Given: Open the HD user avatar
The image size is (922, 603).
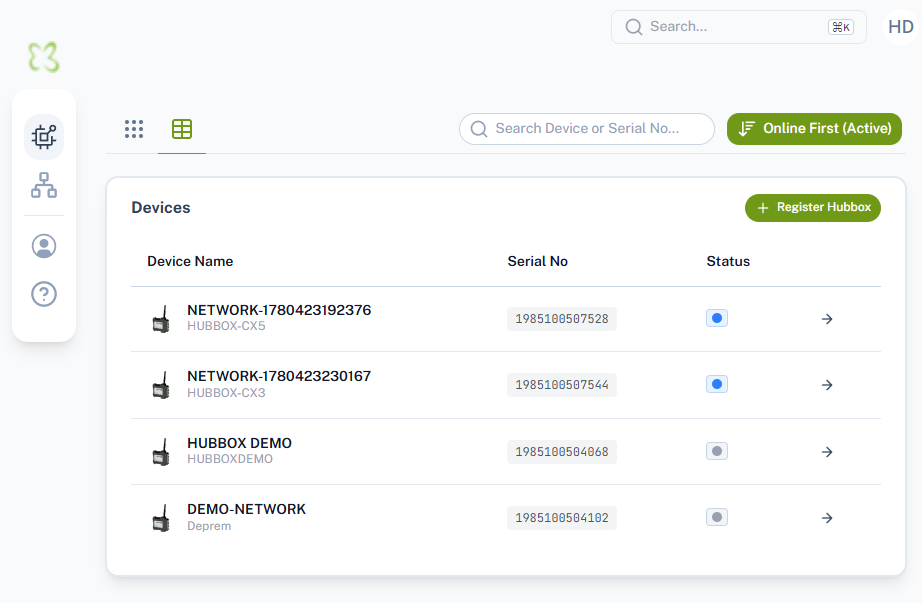Looking at the screenshot, I should [x=900, y=27].
